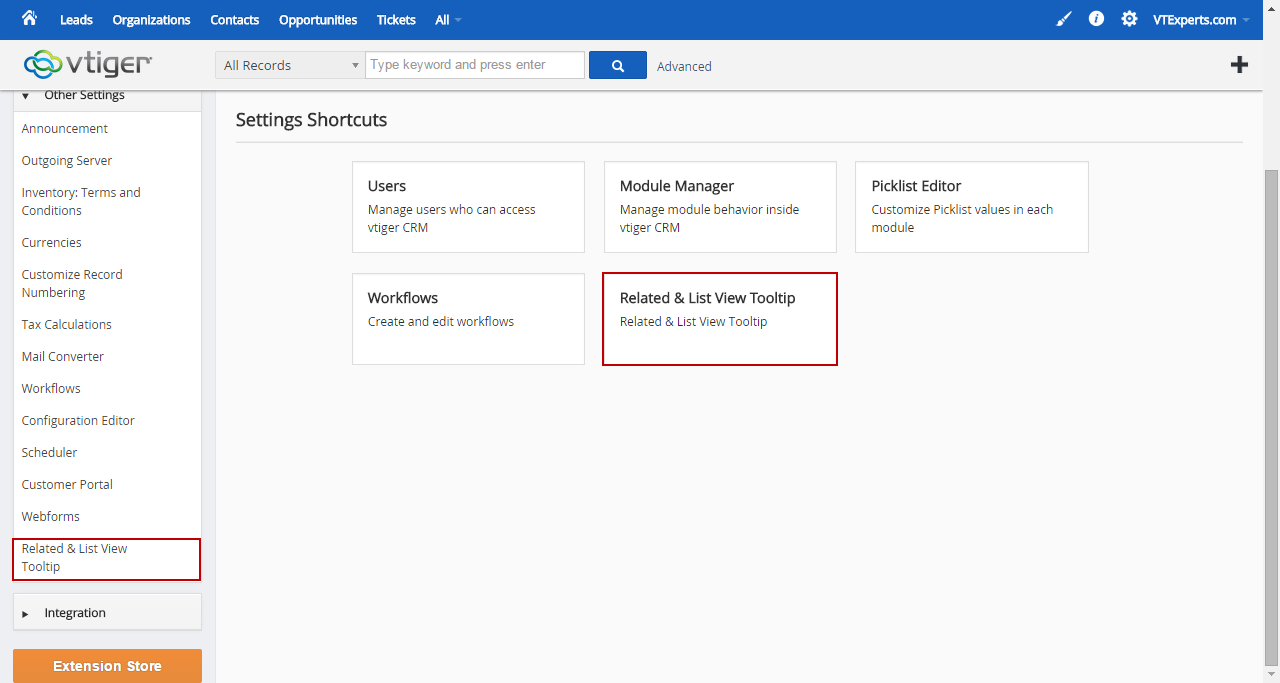Open Mail Converter settings
This screenshot has width=1280, height=683.
(x=63, y=357)
